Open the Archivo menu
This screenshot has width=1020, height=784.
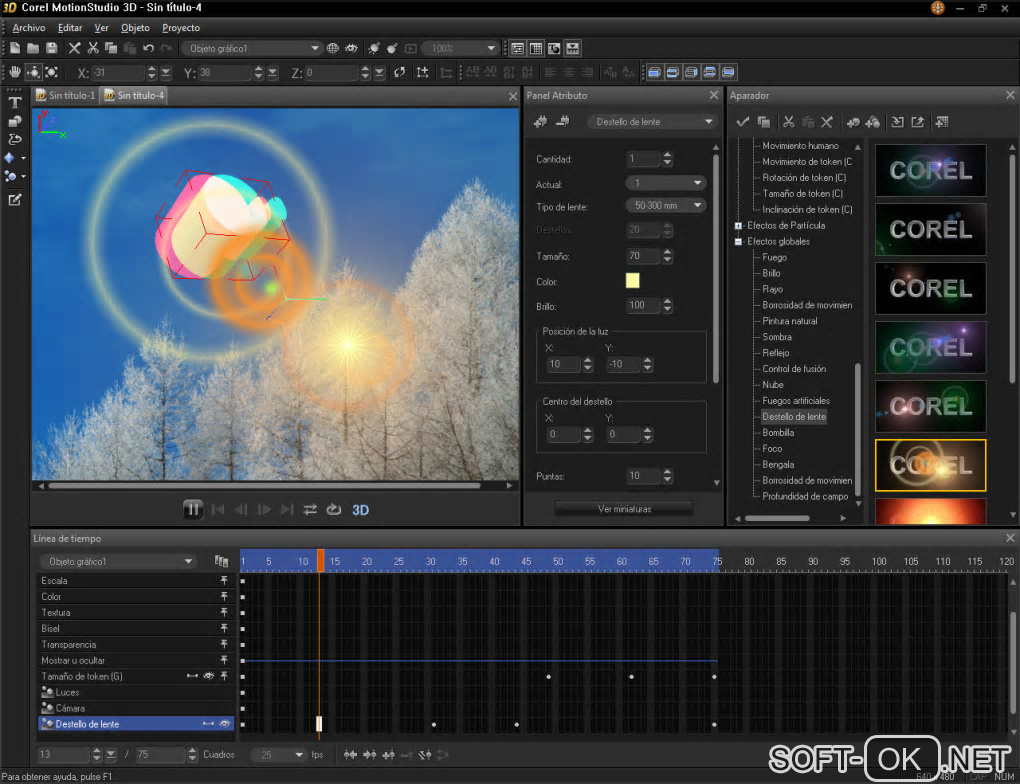tap(29, 28)
